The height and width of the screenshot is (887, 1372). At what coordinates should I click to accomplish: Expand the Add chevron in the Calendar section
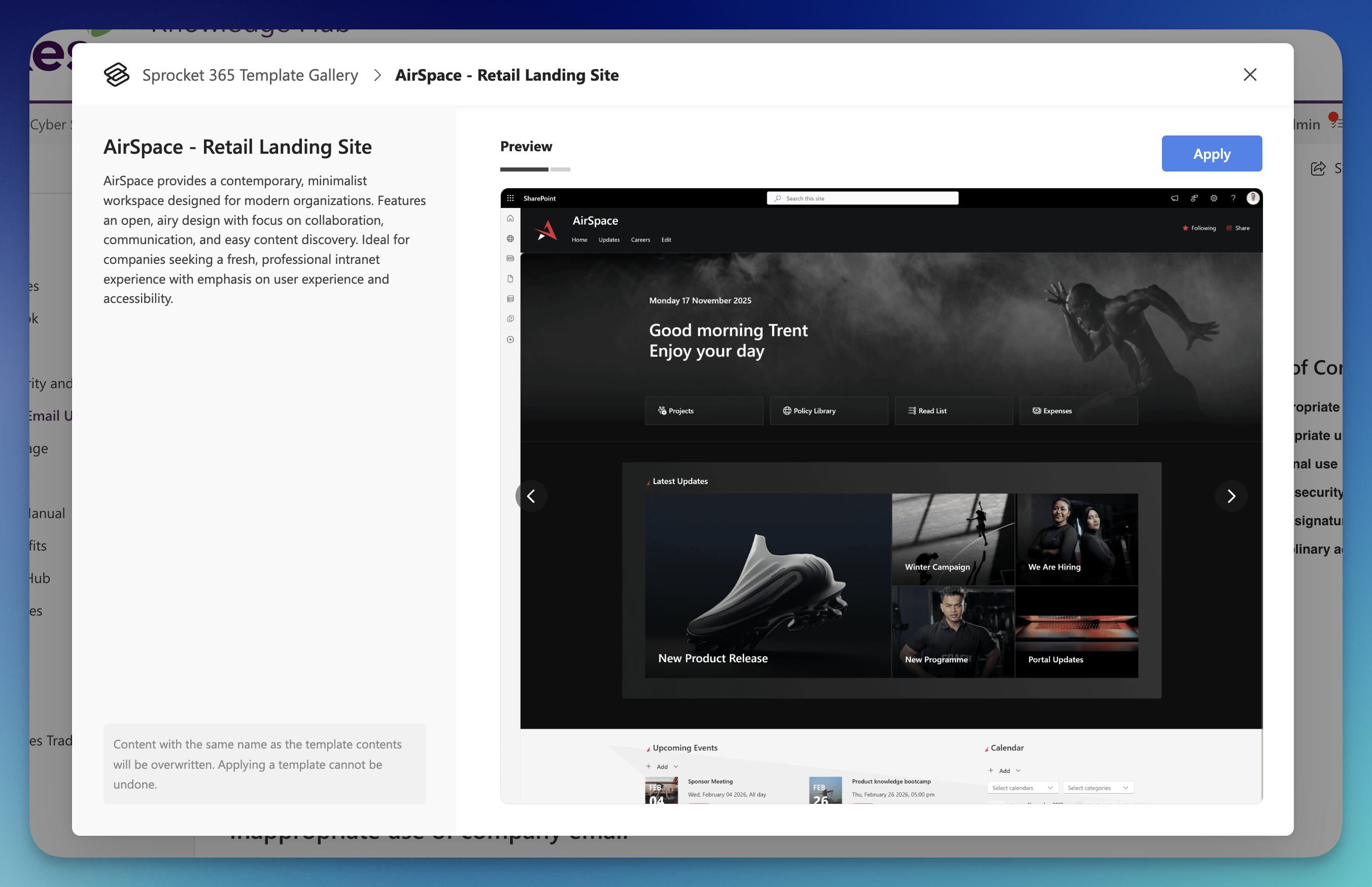click(x=1019, y=770)
